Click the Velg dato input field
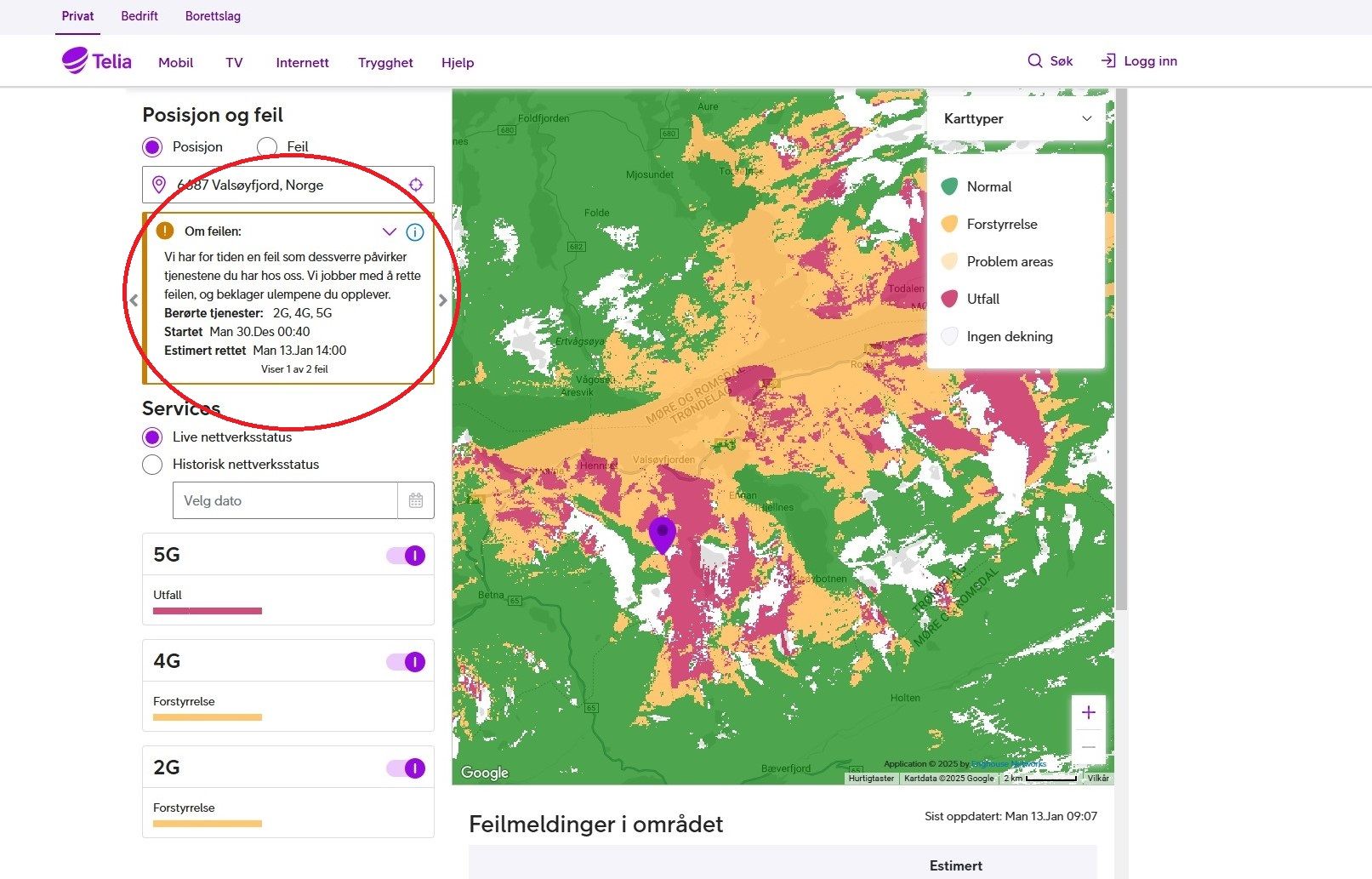Image resolution: width=1372 pixels, height=879 pixels. point(285,500)
